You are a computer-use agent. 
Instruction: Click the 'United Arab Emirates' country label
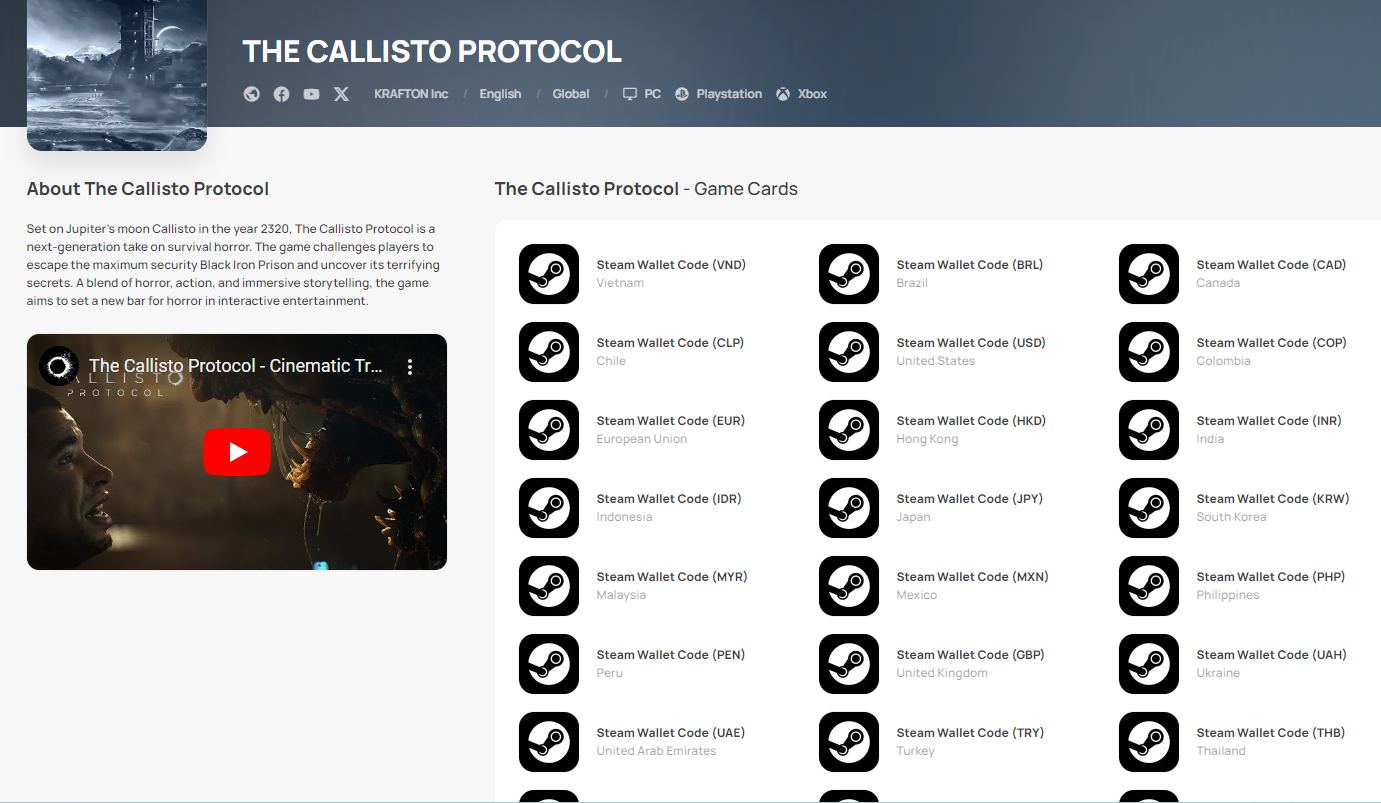tap(656, 751)
